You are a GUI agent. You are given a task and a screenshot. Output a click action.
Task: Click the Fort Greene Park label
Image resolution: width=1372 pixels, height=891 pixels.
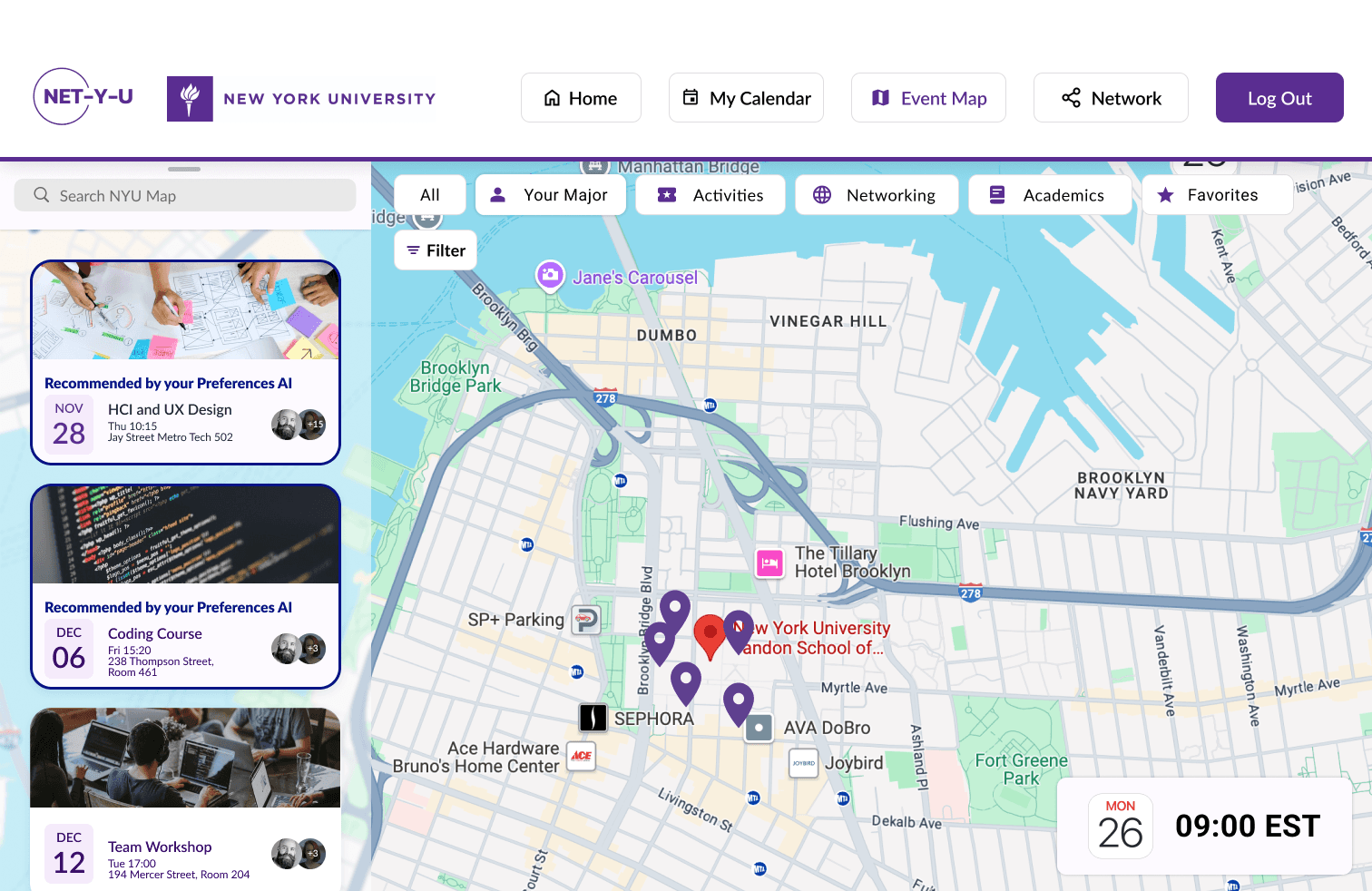(1021, 769)
